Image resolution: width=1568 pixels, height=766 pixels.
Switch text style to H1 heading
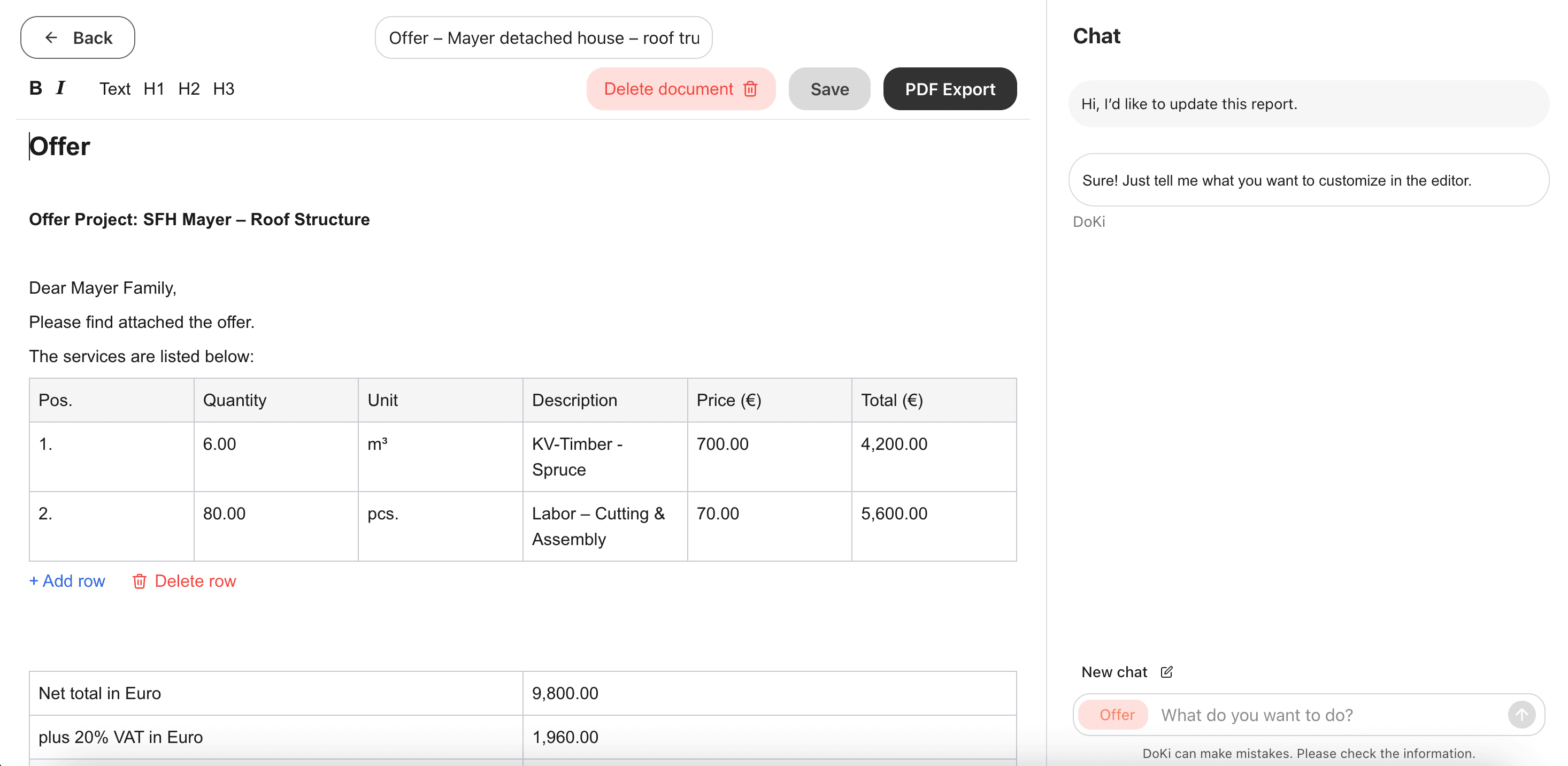click(x=153, y=88)
